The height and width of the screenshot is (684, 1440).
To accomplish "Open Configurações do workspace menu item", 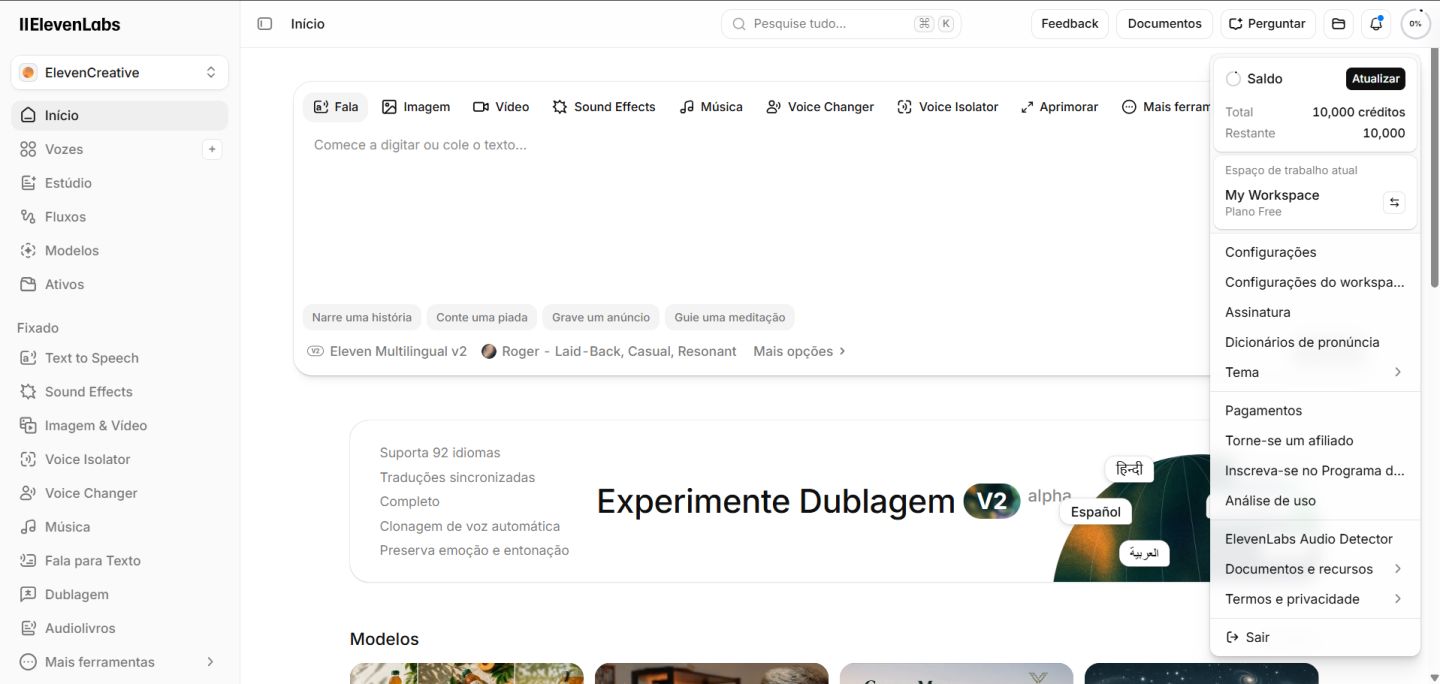I will point(1314,282).
